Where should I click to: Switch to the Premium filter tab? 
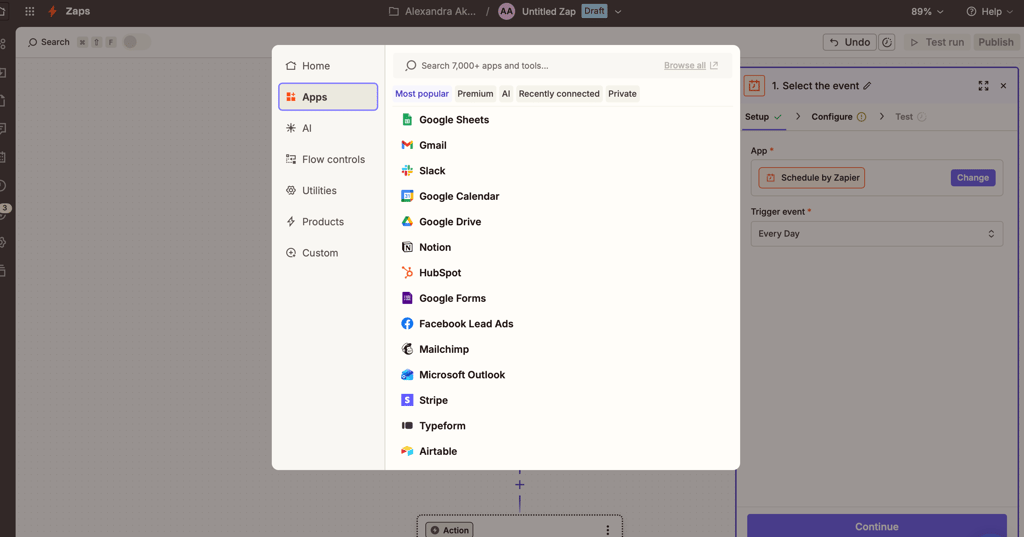tap(475, 93)
